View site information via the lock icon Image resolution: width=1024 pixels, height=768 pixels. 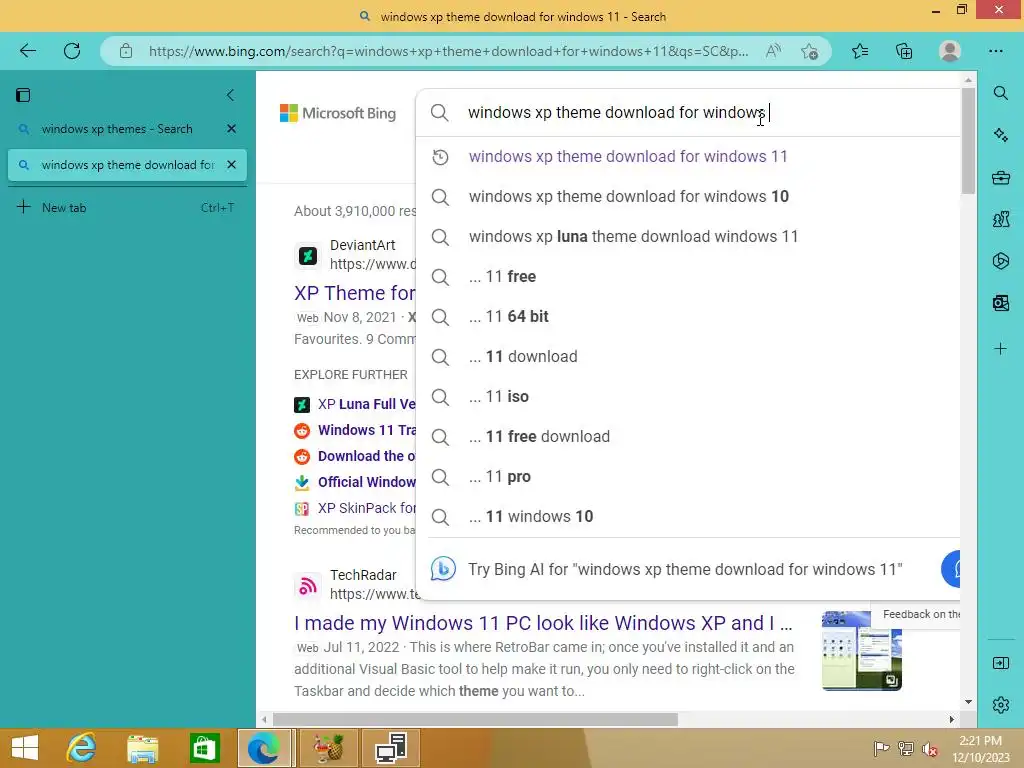coord(126,51)
